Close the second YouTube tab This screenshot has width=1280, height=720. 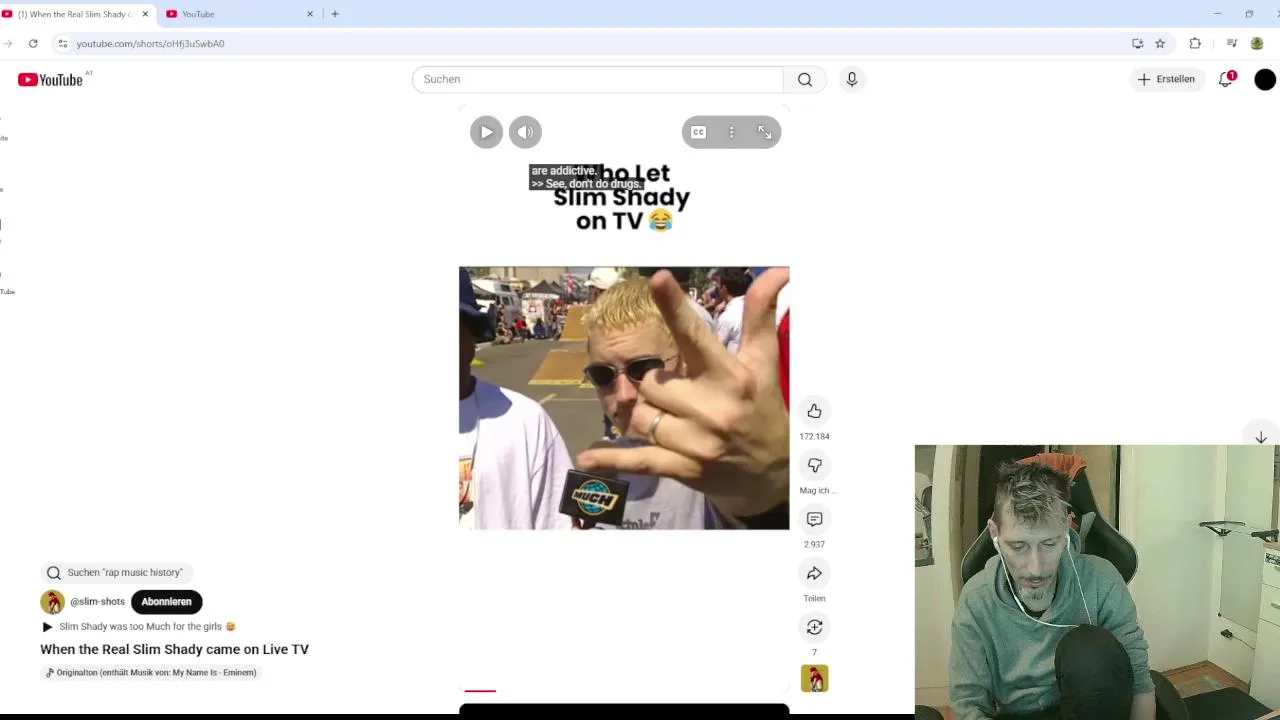pos(309,14)
